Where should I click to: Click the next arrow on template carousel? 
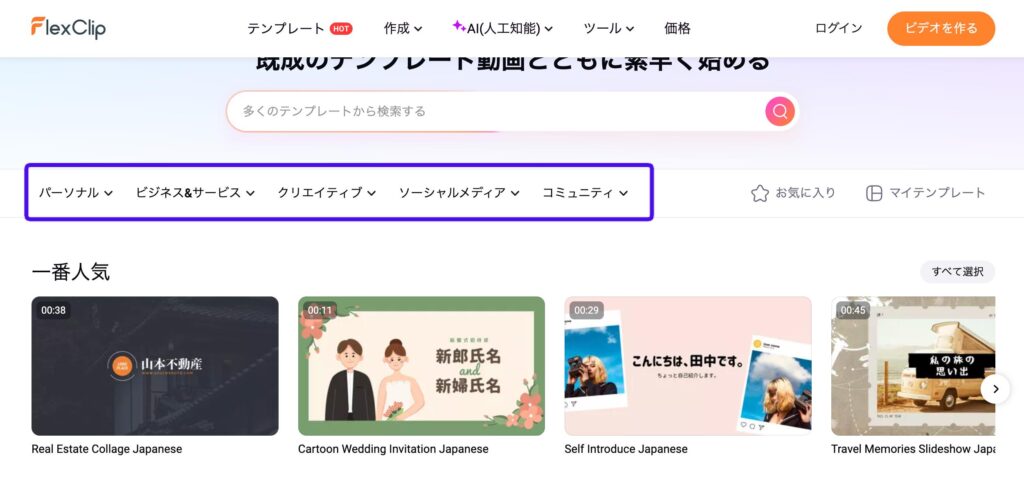pyautogui.click(x=994, y=389)
